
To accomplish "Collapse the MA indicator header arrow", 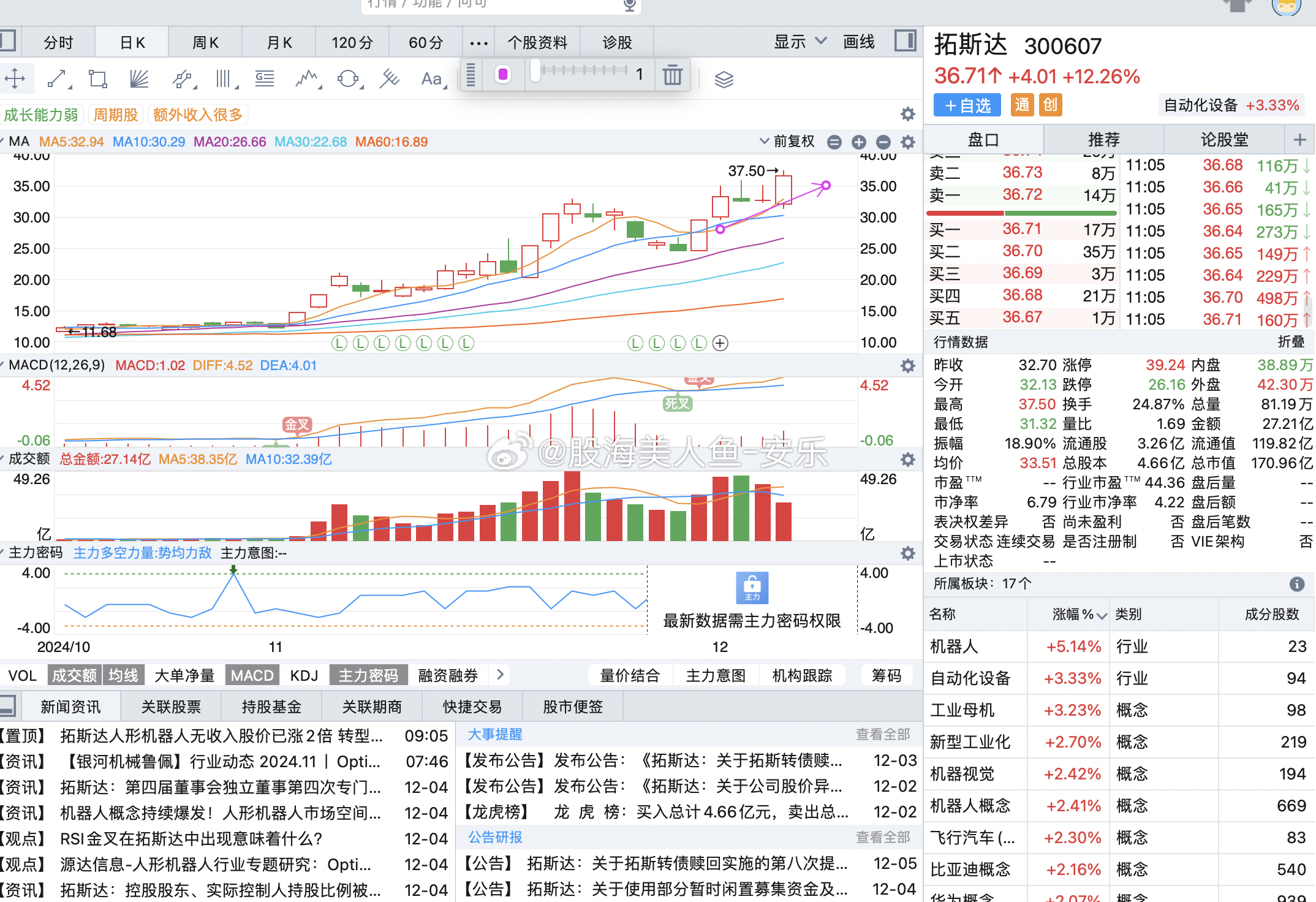I will pos(3,142).
